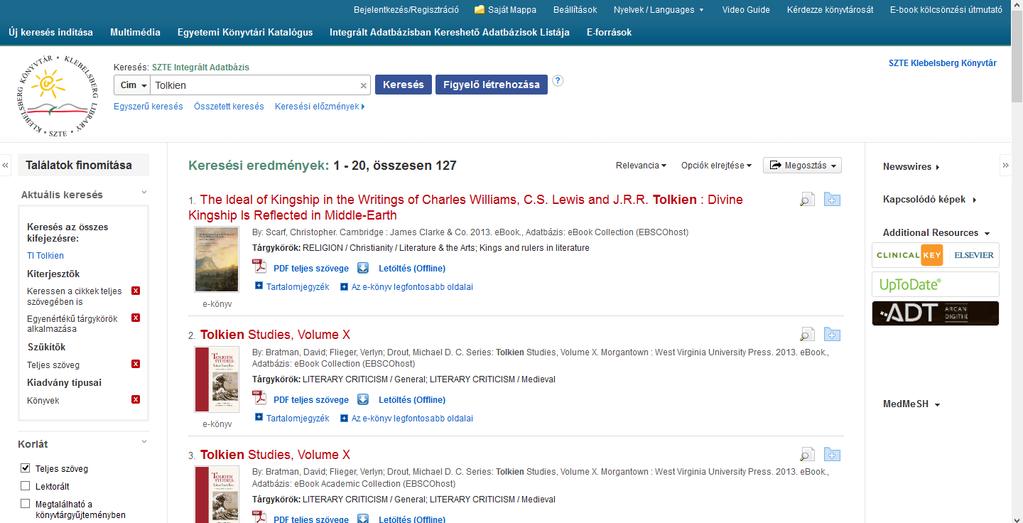This screenshot has height=523, width=1023.
Task: Add result 2 Tolkien Studies to folder
Action: tap(832, 335)
